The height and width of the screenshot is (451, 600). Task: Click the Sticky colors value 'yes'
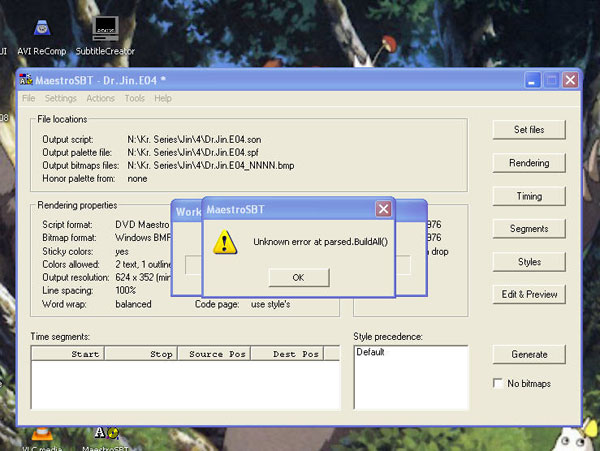[122, 252]
